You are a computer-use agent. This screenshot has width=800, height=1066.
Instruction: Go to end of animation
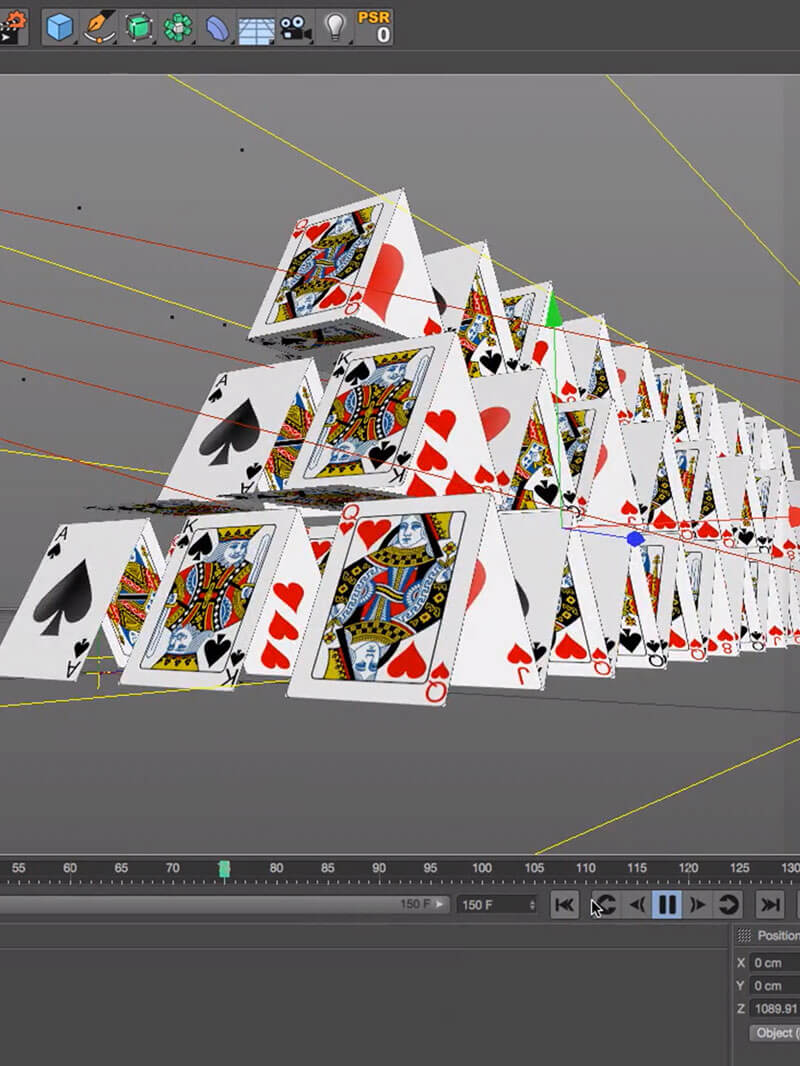click(770, 905)
